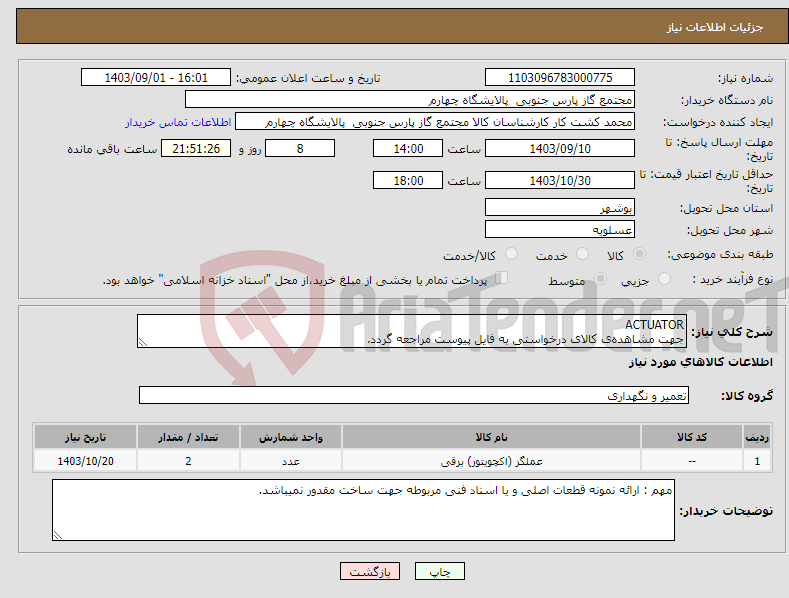
Task: Open اطلاعات تماس خریدار contact link
Action: tap(178, 122)
